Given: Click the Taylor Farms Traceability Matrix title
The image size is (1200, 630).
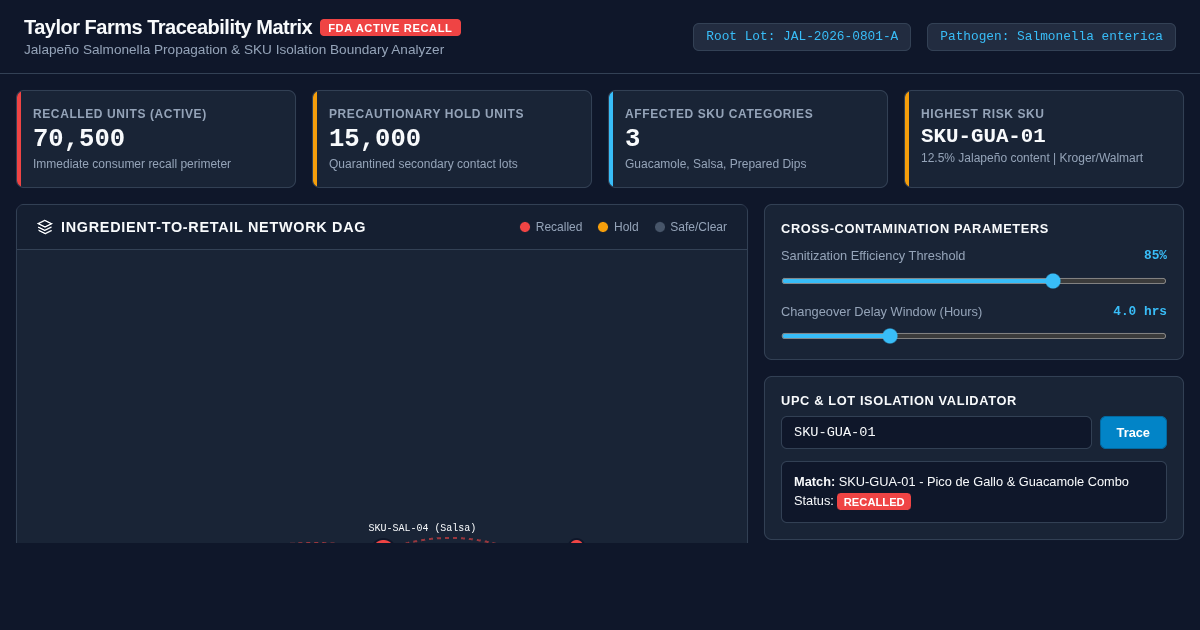Looking at the screenshot, I should point(168,27).
